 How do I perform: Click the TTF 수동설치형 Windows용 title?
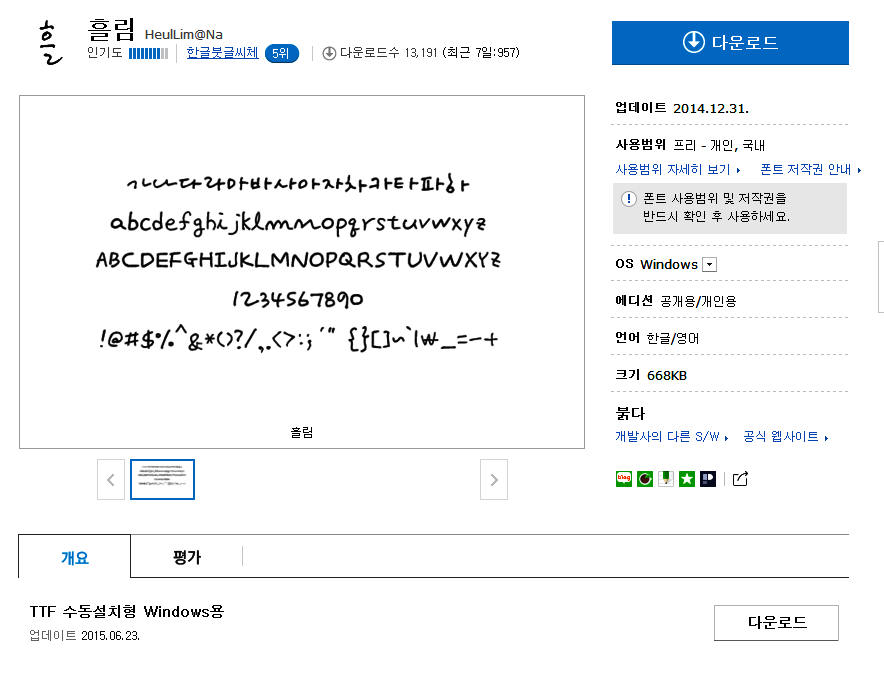tap(127, 612)
